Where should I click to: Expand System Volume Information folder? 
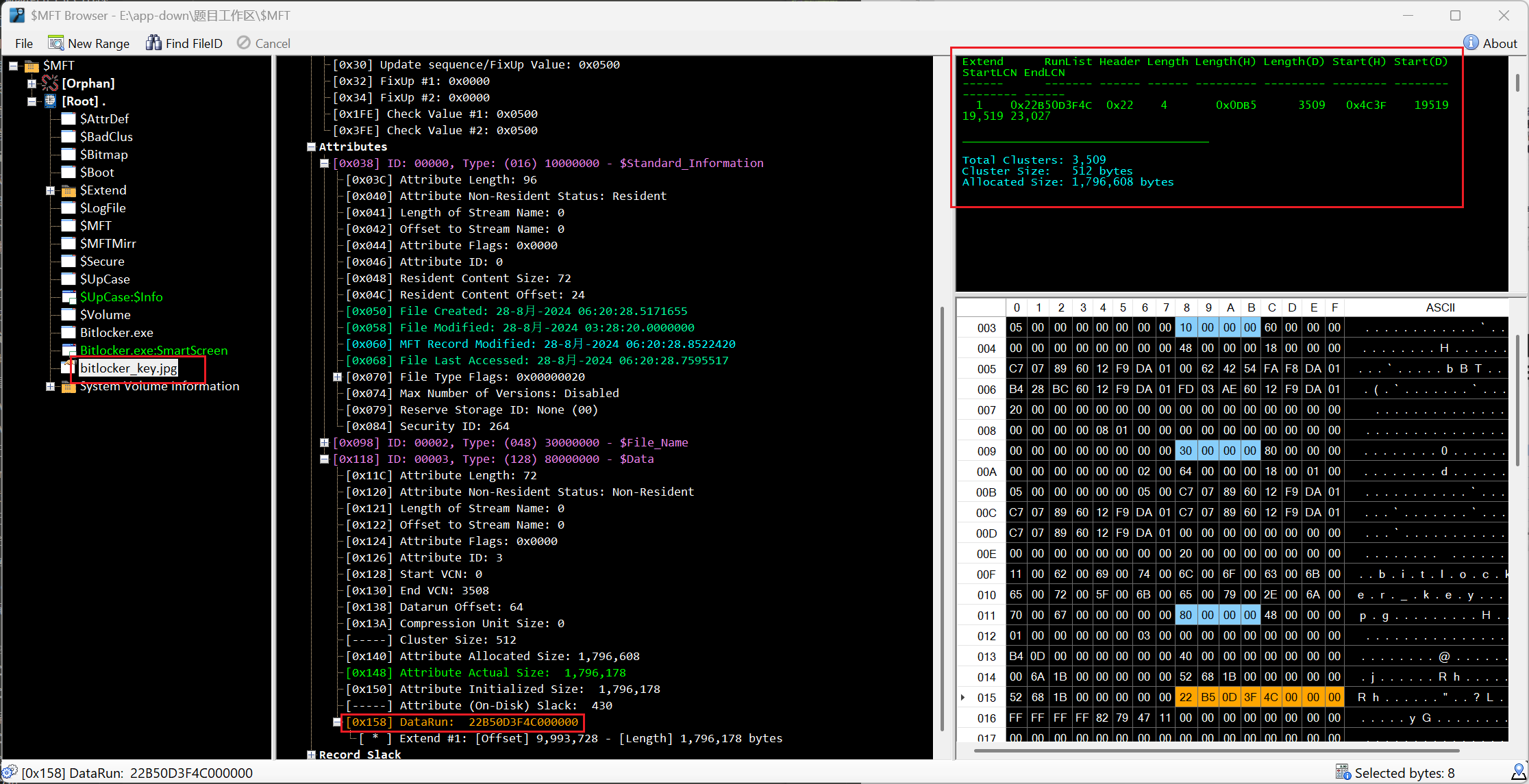click(50, 386)
